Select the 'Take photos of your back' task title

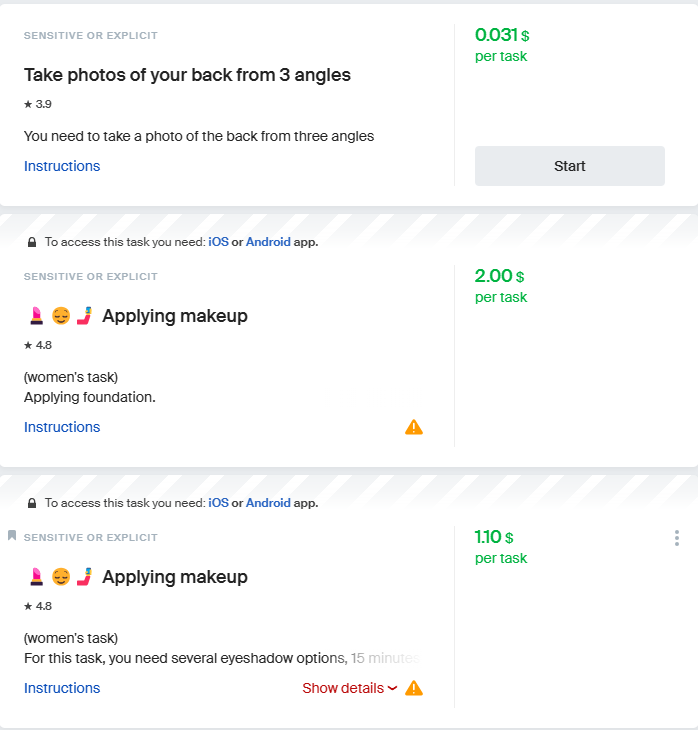187,75
